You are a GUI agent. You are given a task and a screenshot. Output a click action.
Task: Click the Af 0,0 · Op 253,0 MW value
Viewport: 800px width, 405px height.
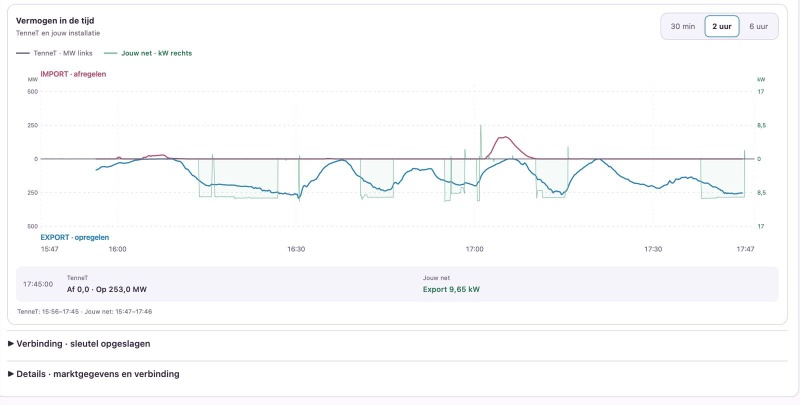point(107,289)
